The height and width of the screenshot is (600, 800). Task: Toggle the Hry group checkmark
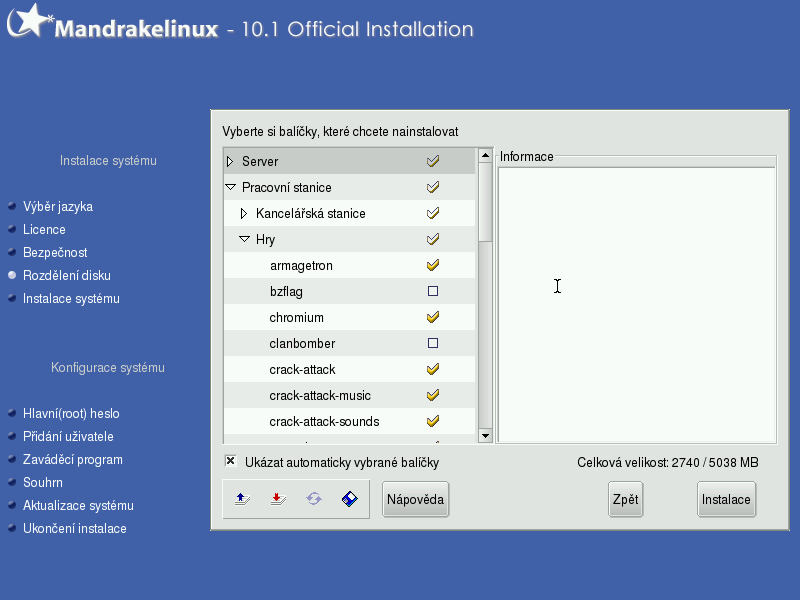[433, 239]
